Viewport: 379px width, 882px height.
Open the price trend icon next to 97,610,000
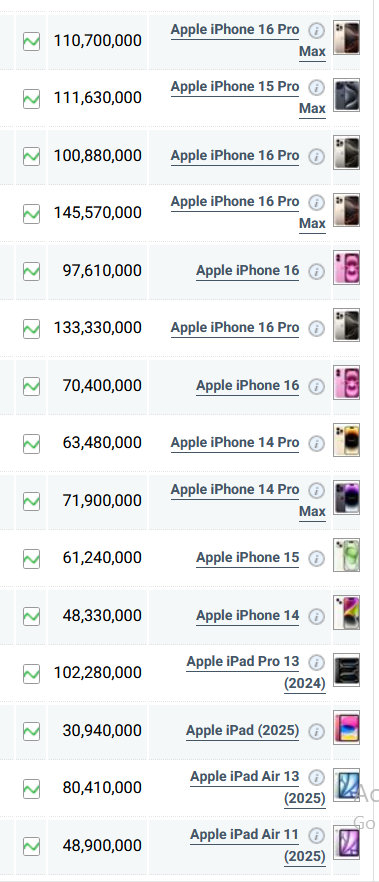point(31,272)
